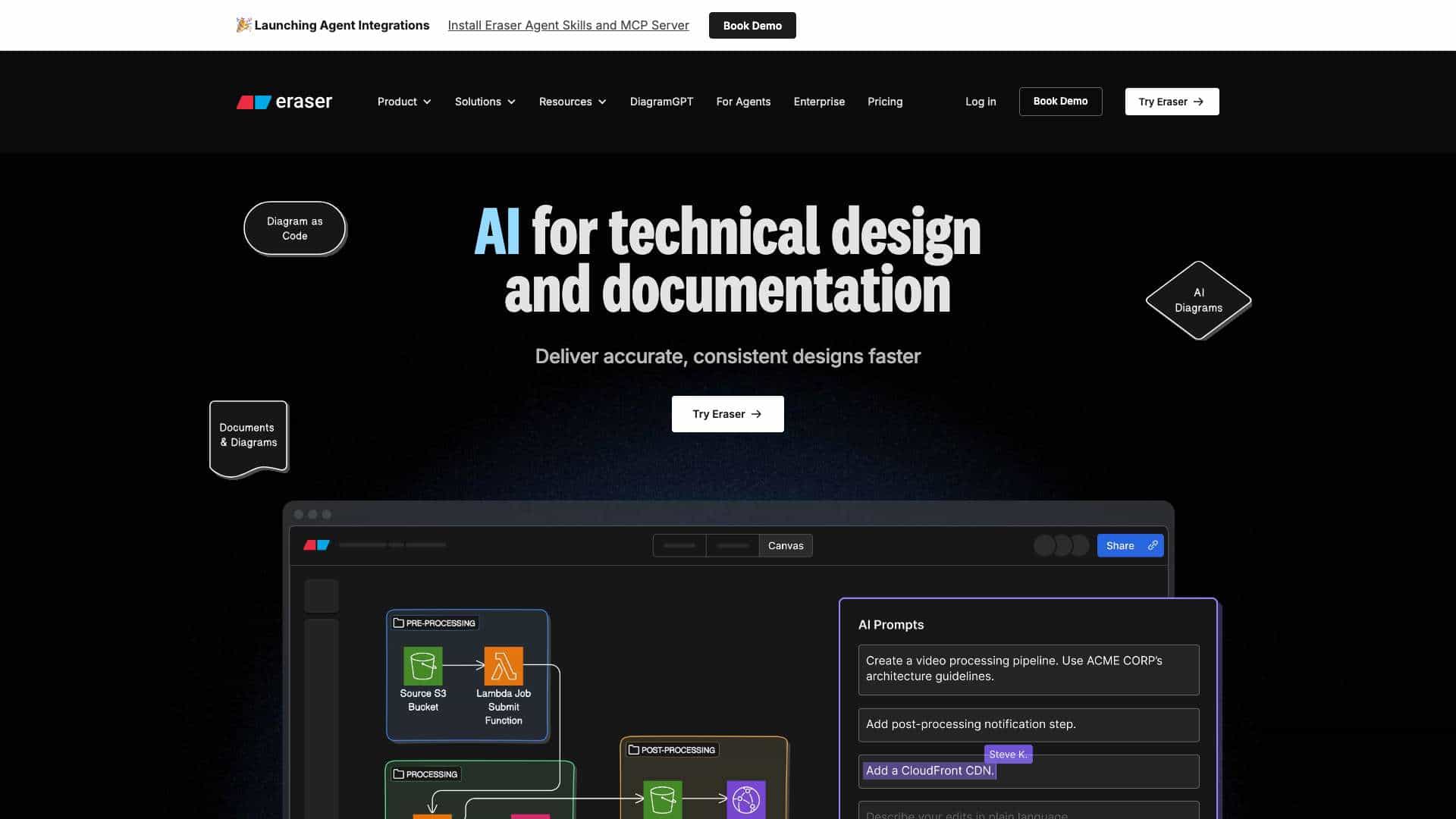Open the For Agents nav item
The width and height of the screenshot is (1456, 819).
tap(743, 102)
